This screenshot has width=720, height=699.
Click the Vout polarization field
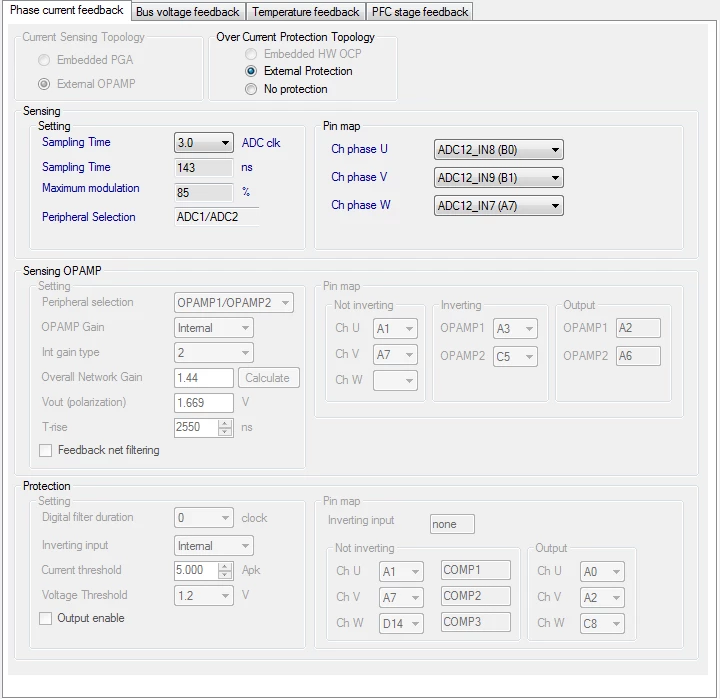pyautogui.click(x=204, y=403)
